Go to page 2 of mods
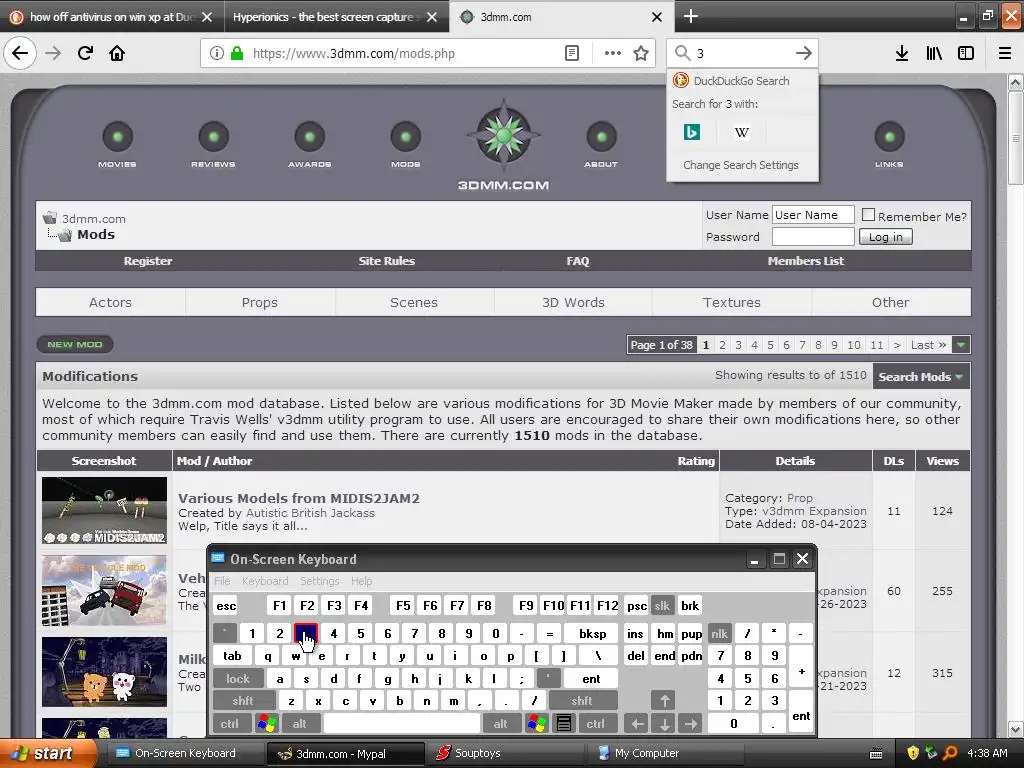The image size is (1024, 768). [x=722, y=344]
